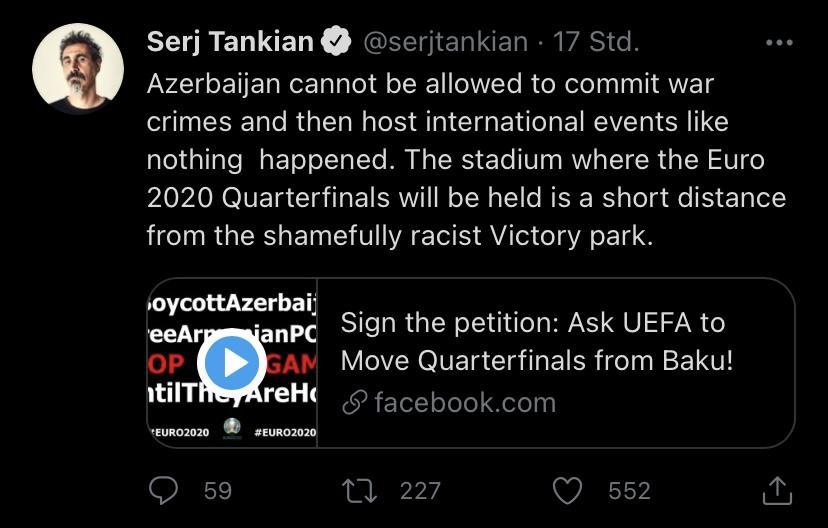Open Serj Tankian's profile picture
This screenshot has height=528, width=828.
pyautogui.click(x=77, y=68)
